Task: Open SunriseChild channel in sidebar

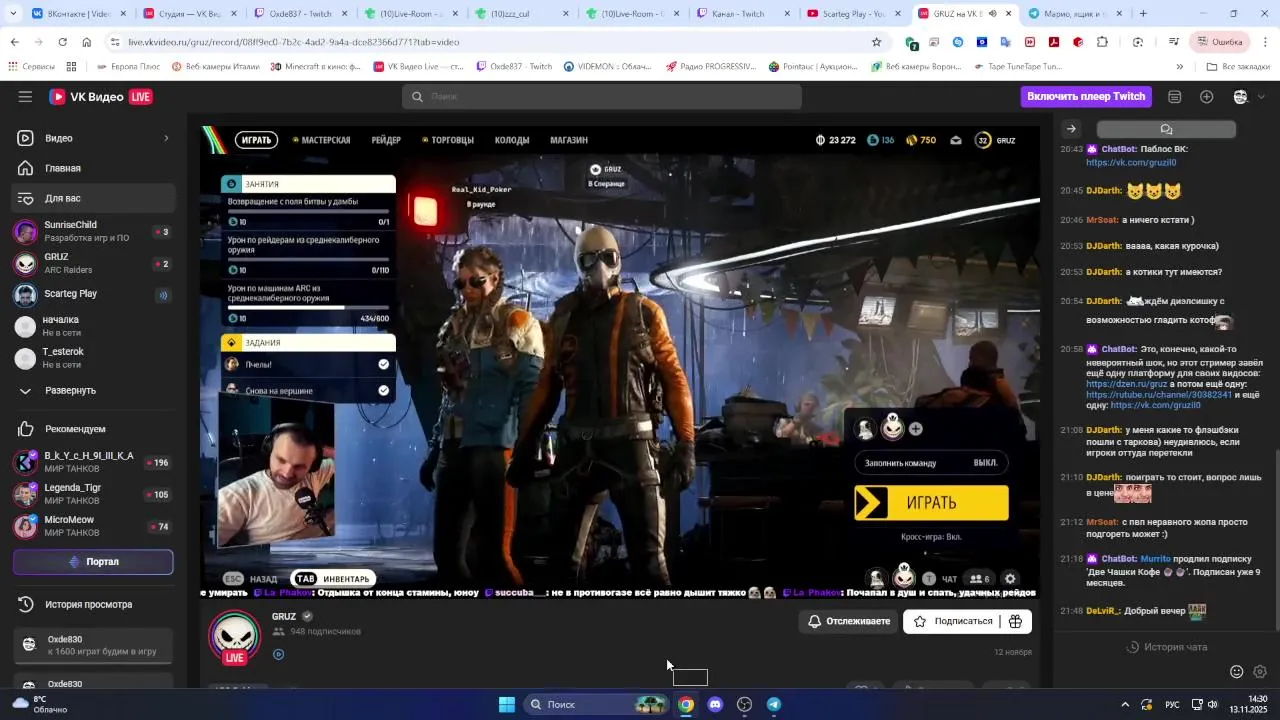Action: (x=94, y=231)
